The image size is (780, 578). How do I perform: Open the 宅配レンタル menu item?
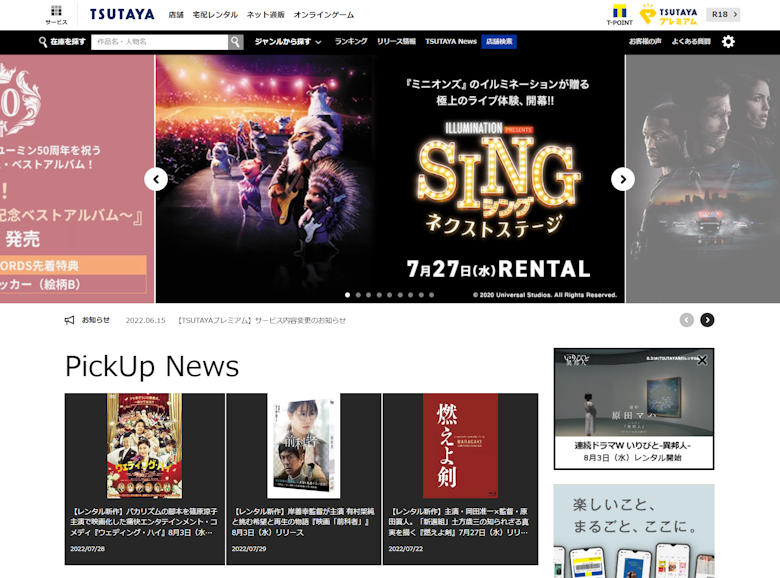click(x=215, y=15)
